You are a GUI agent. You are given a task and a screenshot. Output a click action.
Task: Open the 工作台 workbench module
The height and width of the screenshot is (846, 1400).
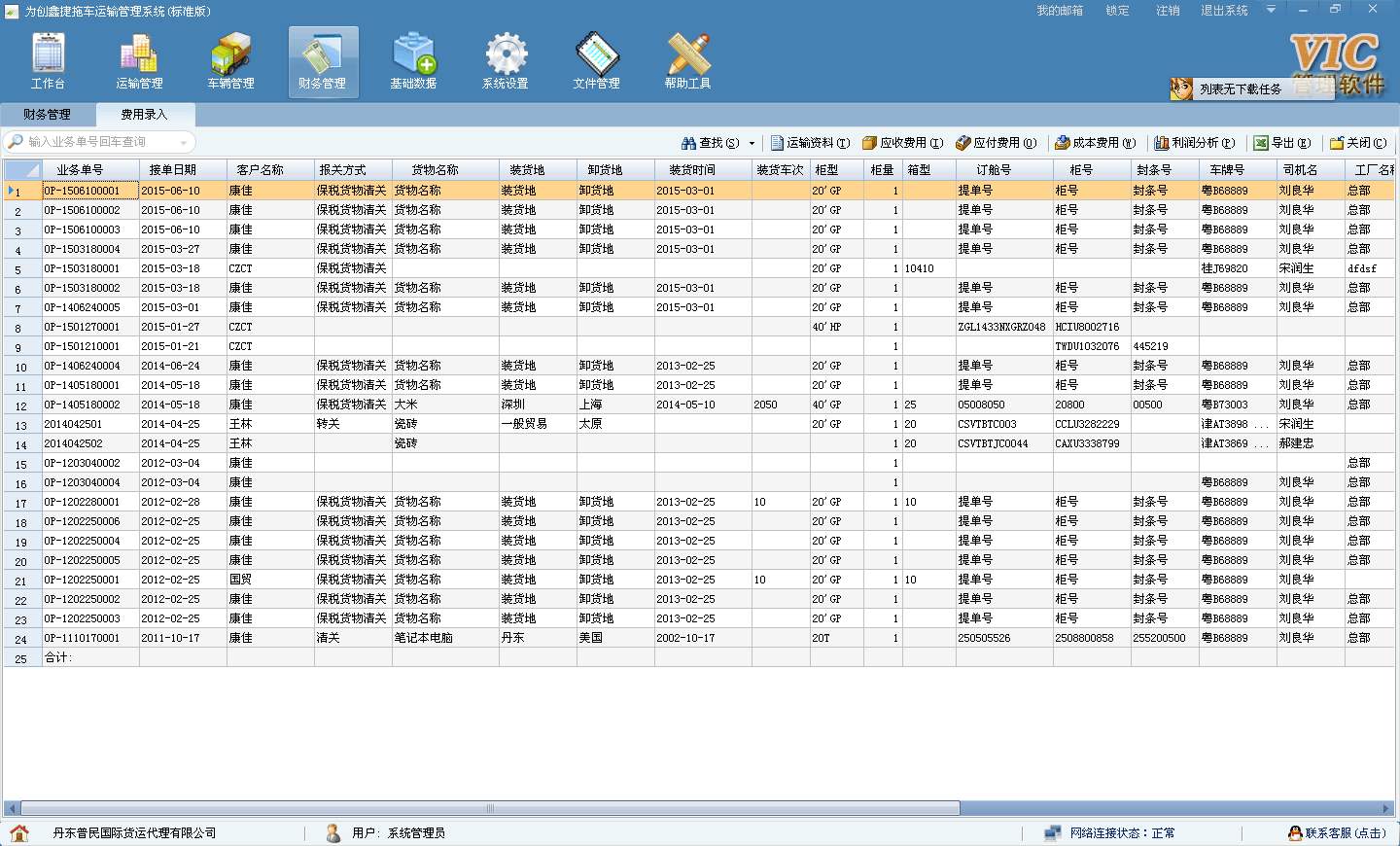tap(48, 61)
